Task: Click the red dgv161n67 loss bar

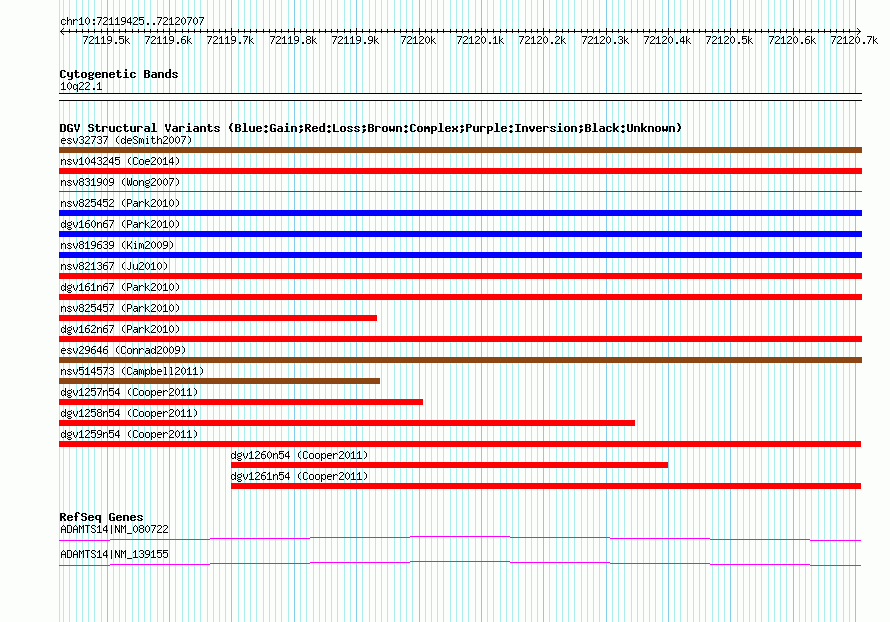Action: pos(460,297)
